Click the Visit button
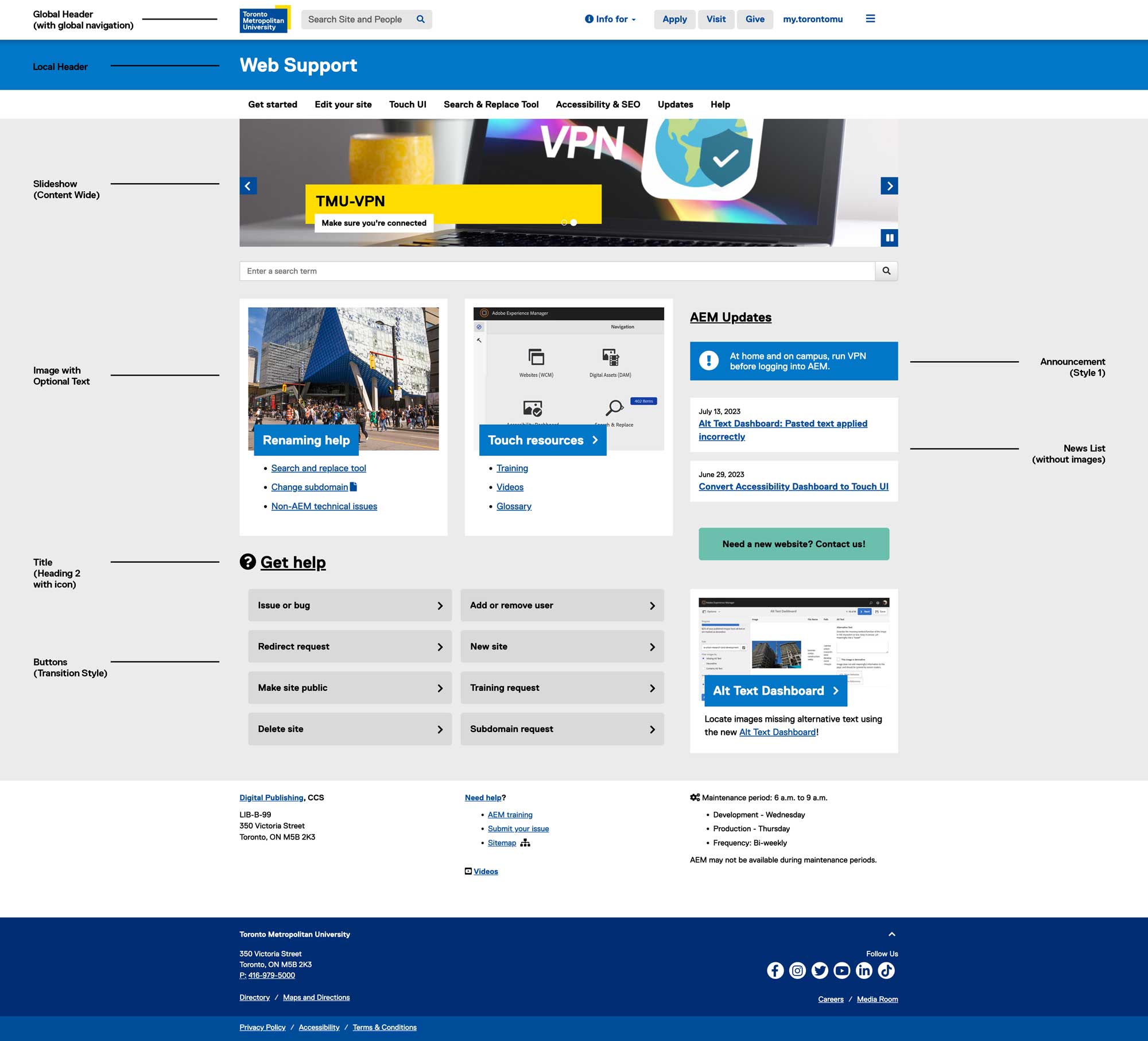1148x1041 pixels. [716, 19]
